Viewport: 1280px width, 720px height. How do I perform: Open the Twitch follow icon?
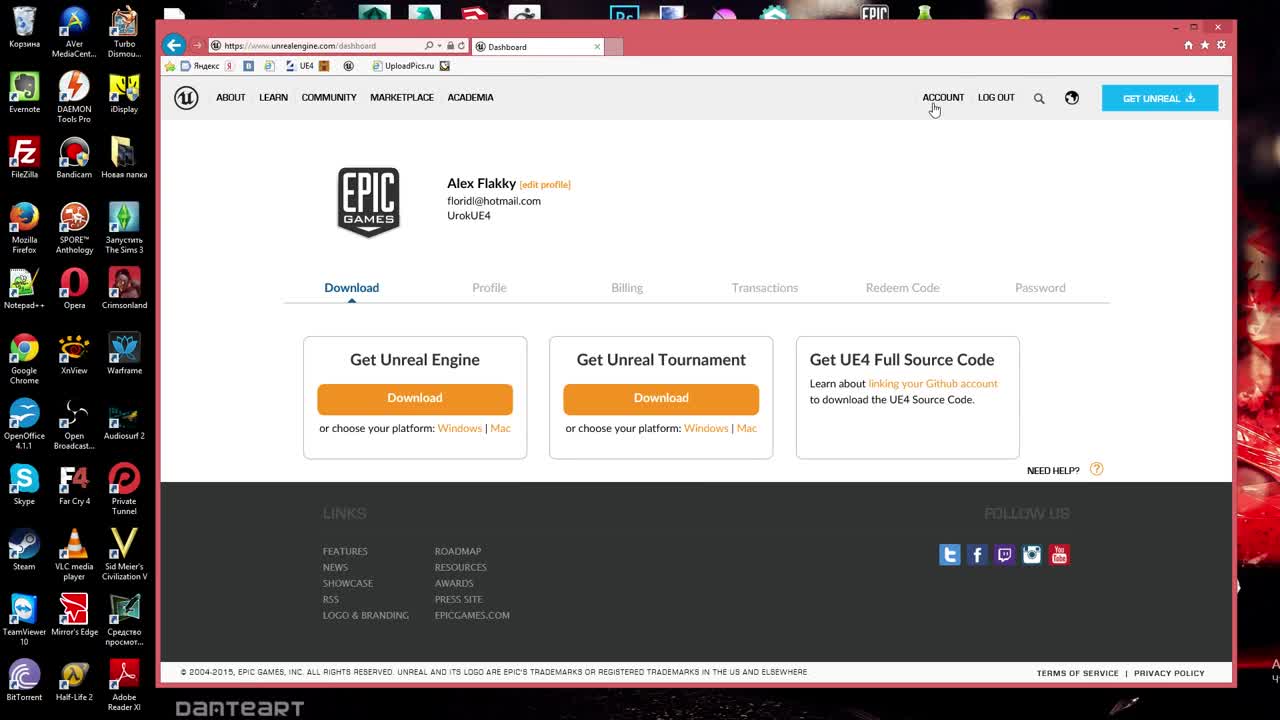pos(1005,555)
